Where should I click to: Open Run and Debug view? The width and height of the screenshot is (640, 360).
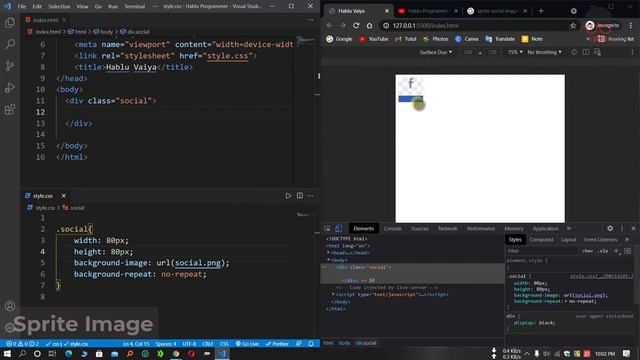(10, 87)
